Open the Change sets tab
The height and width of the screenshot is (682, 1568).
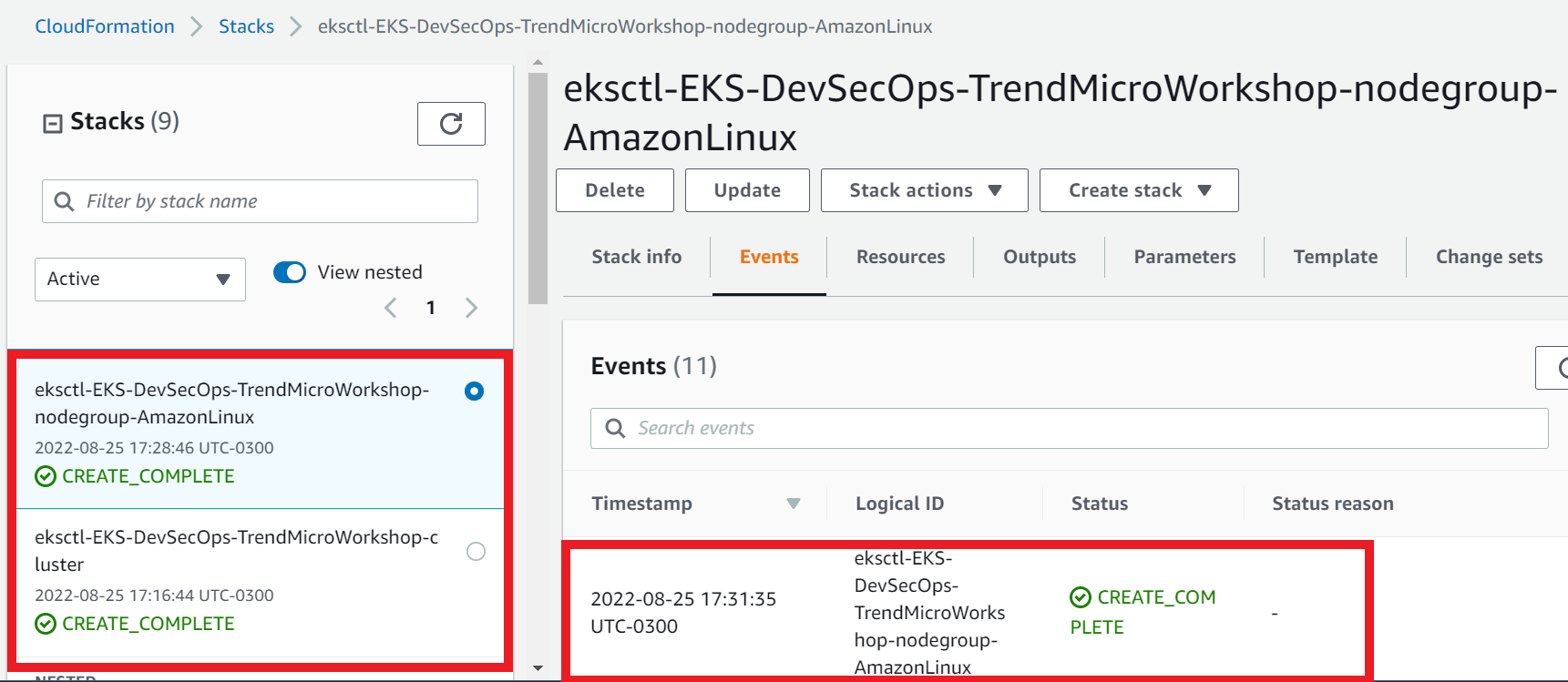point(1489,257)
